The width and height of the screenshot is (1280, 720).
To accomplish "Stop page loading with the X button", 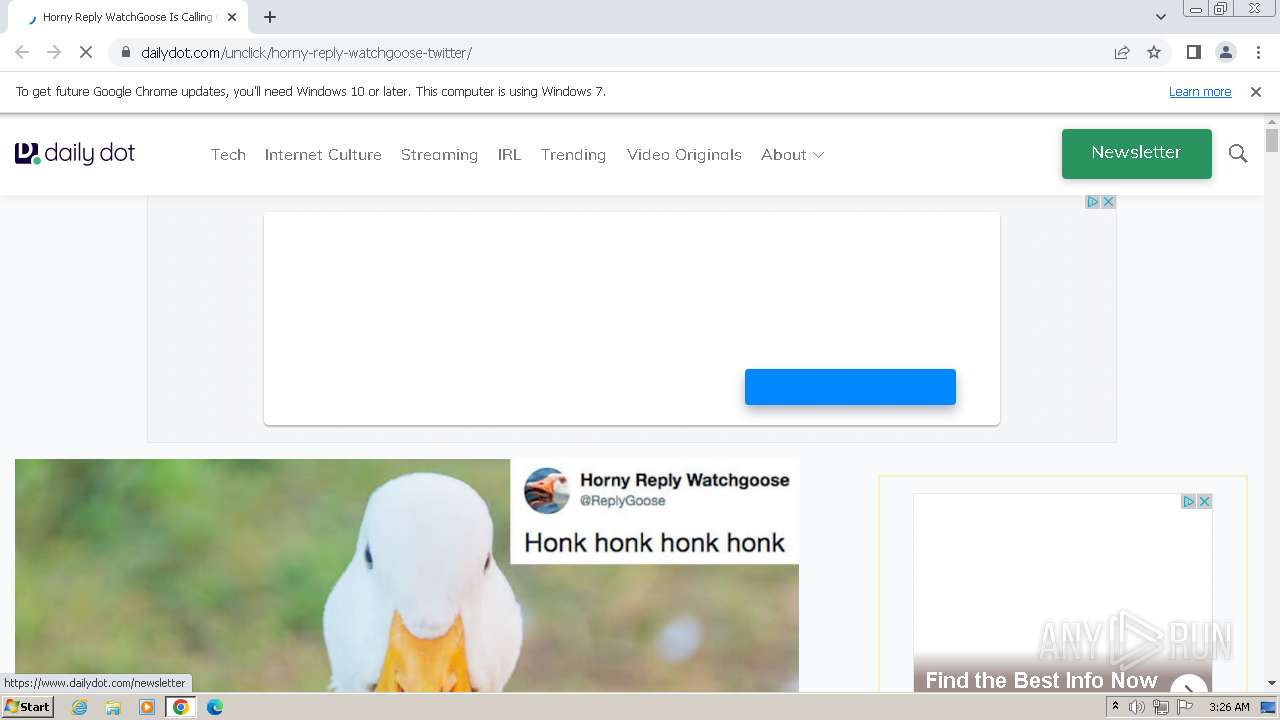I will (86, 52).
